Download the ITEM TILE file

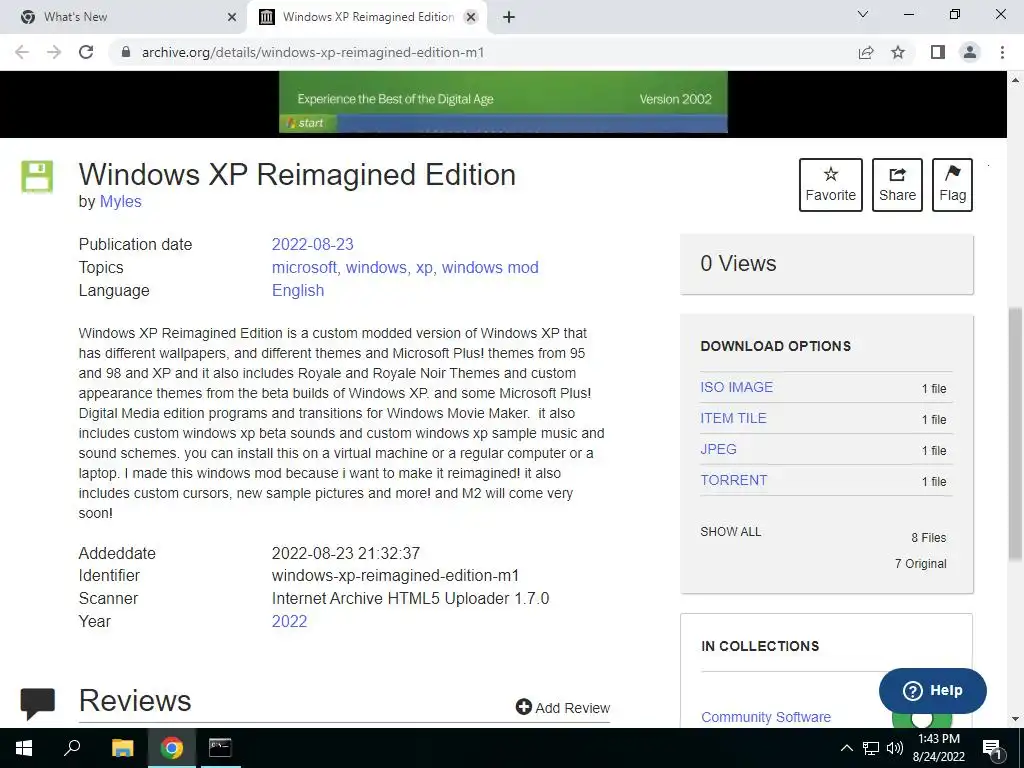[x=733, y=418]
